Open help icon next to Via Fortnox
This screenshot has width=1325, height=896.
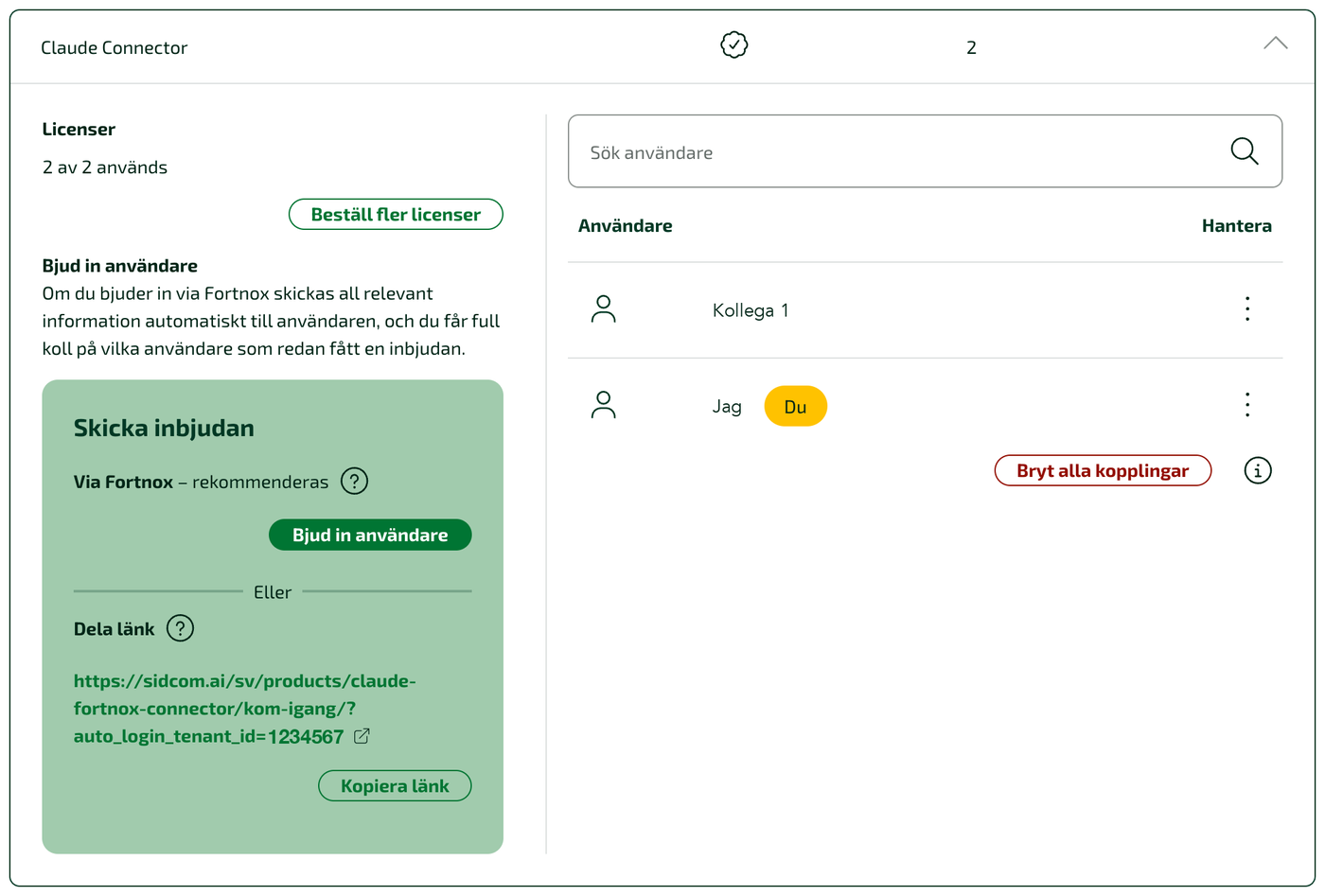point(354,482)
